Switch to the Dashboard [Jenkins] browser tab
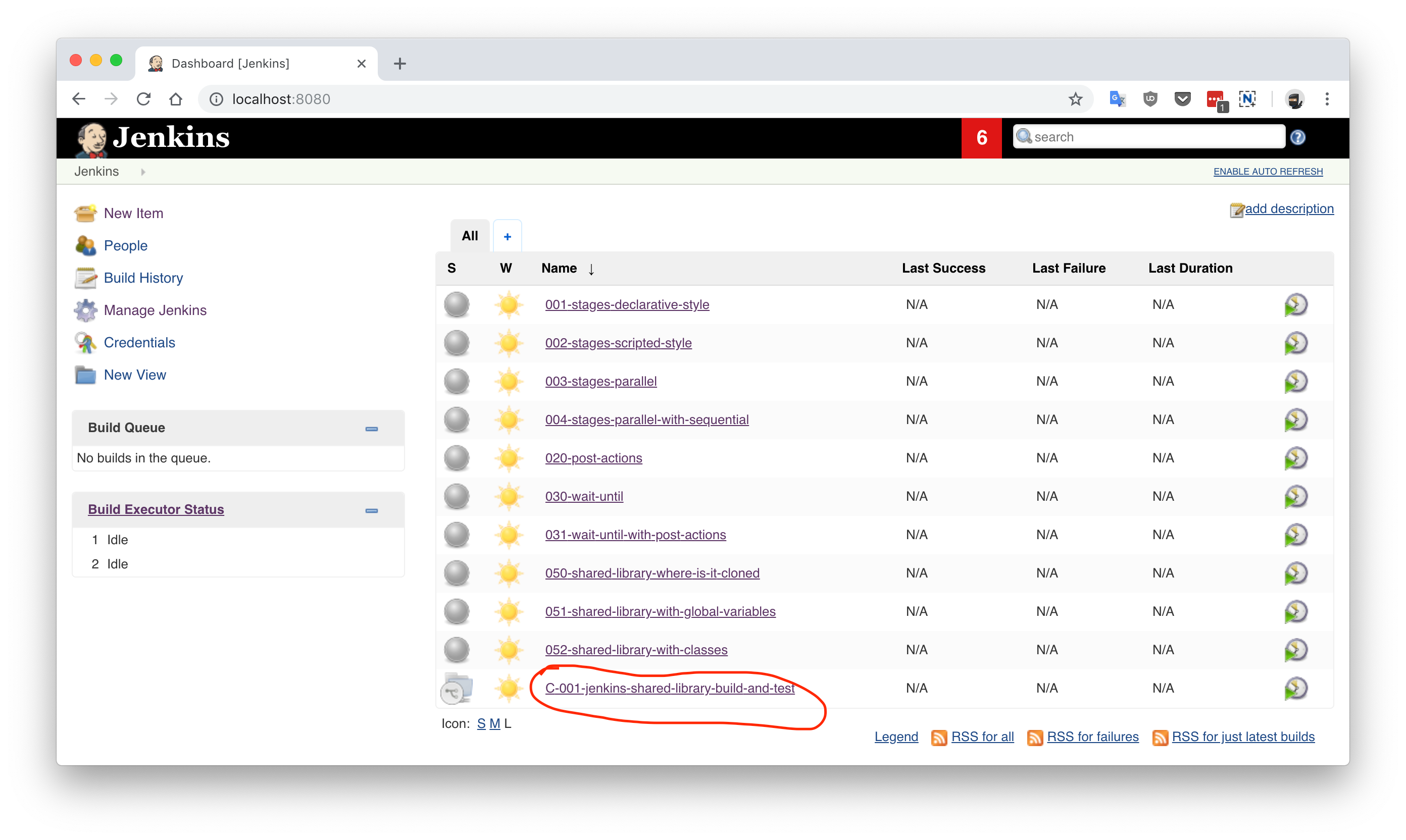The width and height of the screenshot is (1406, 840). (256, 64)
